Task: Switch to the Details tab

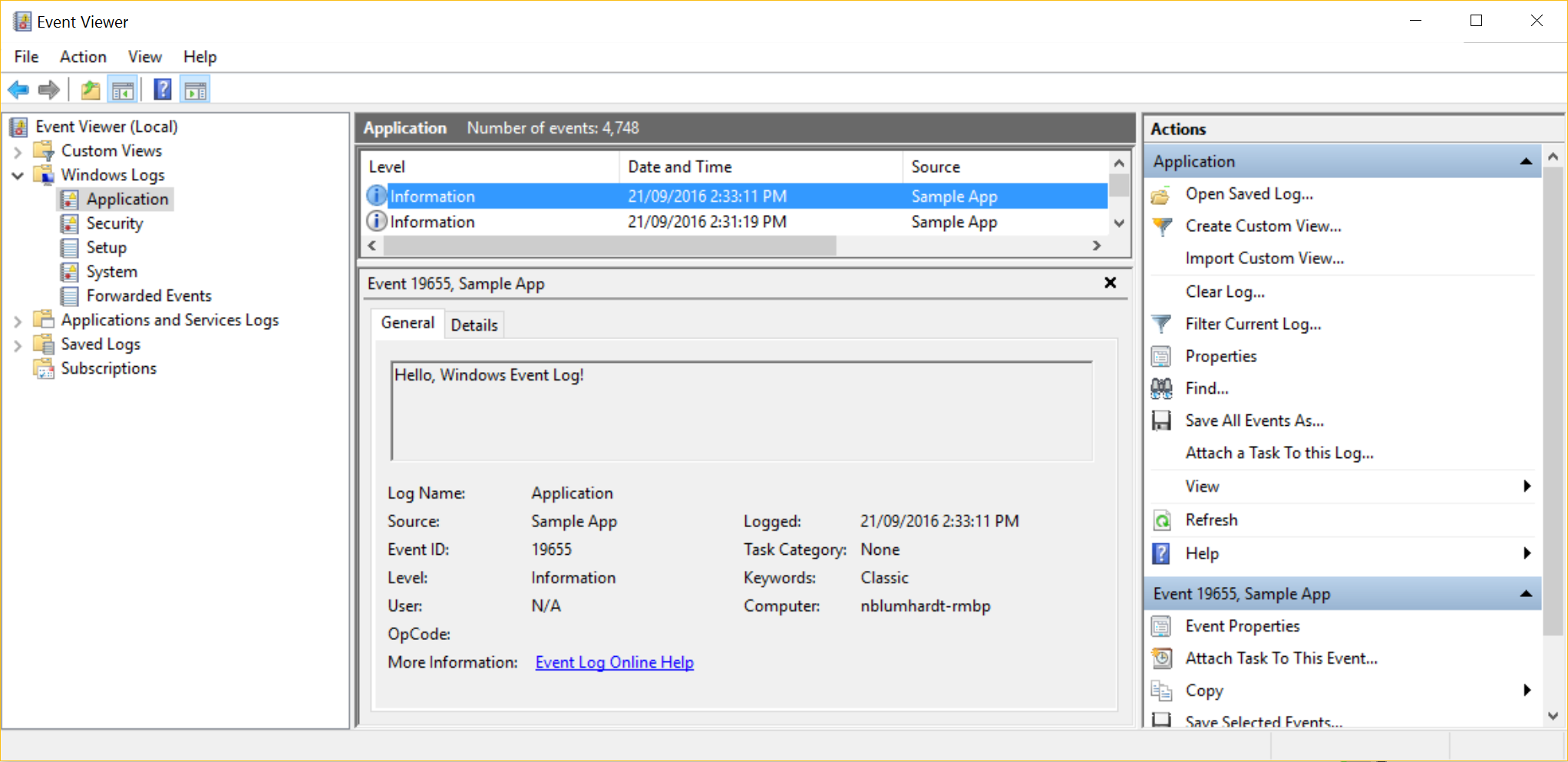Action: coord(474,325)
